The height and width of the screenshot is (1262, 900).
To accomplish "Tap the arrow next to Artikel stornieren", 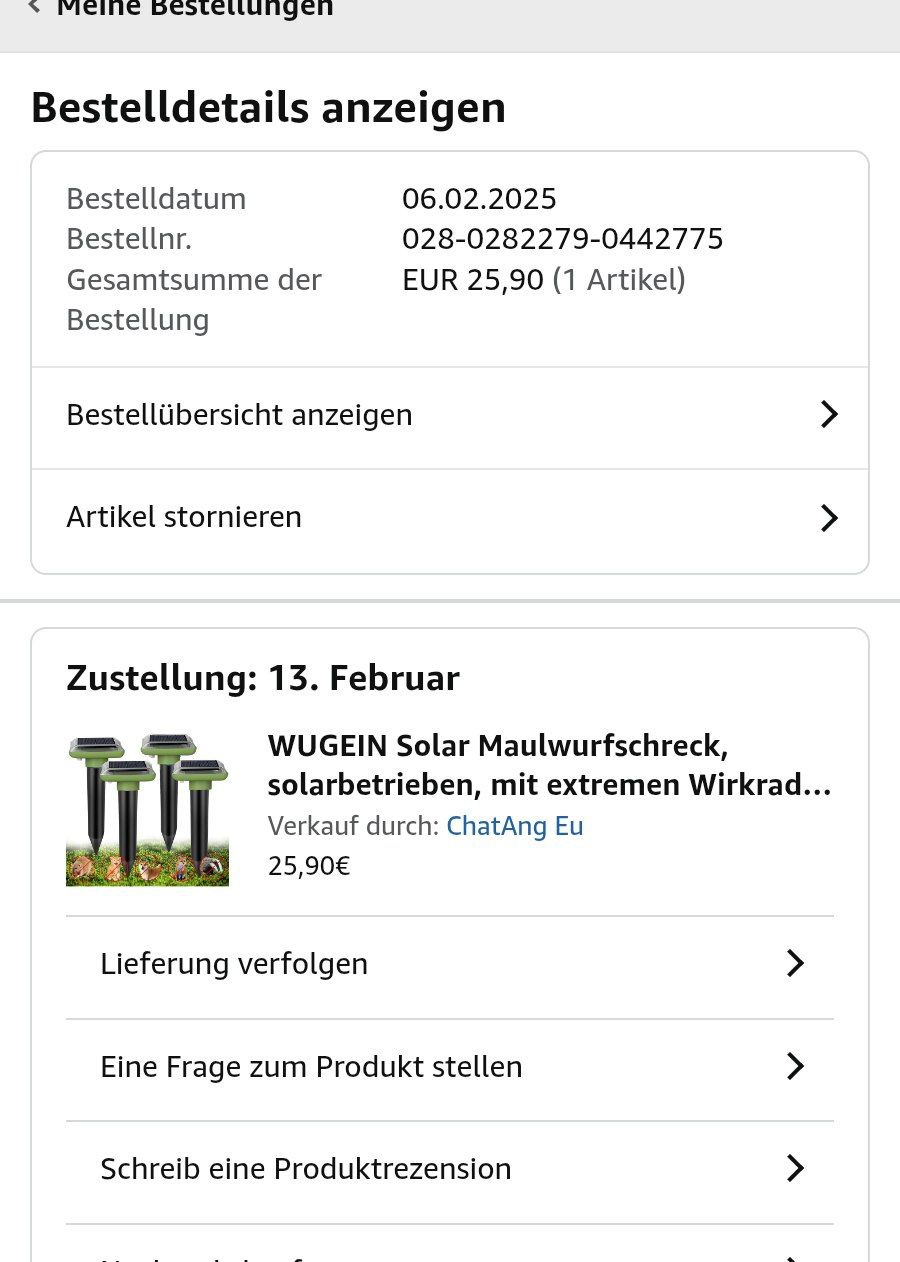I will (x=828, y=518).
